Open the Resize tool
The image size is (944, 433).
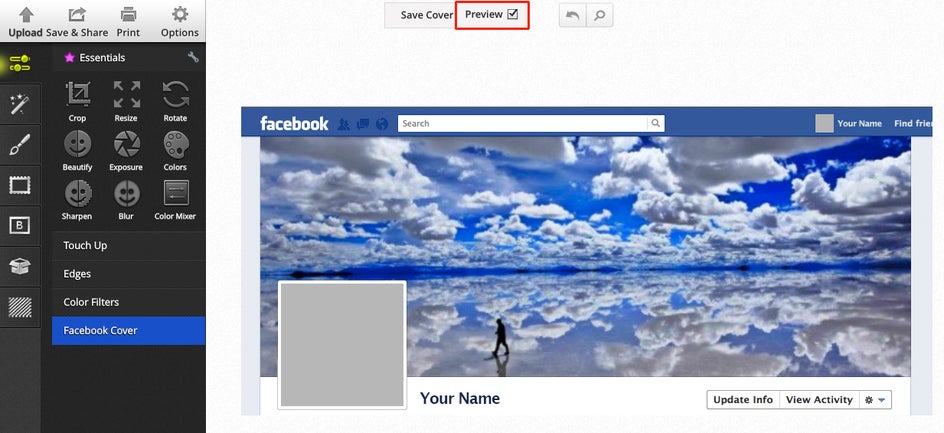[x=126, y=101]
